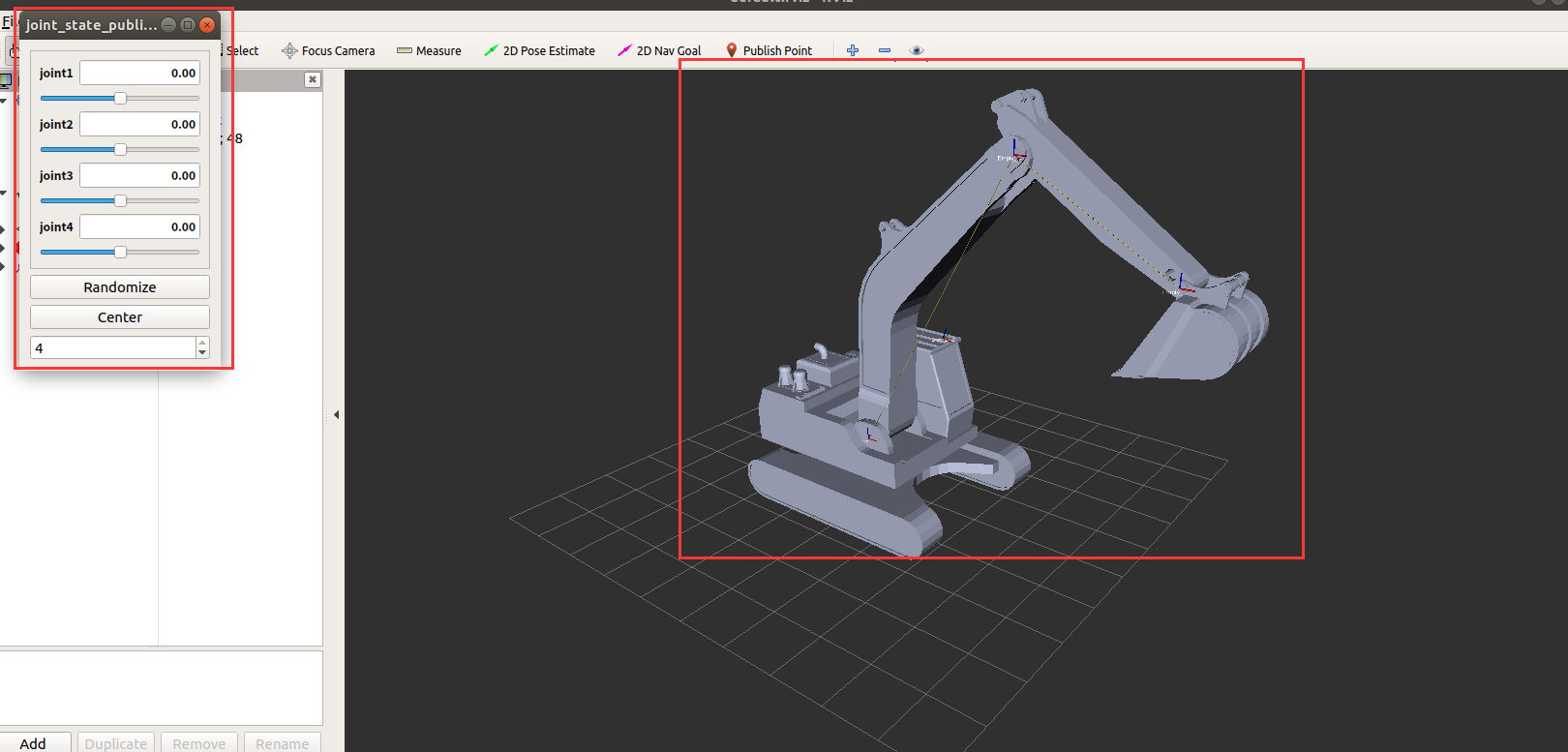Click the blue plus add-tool icon

[853, 50]
